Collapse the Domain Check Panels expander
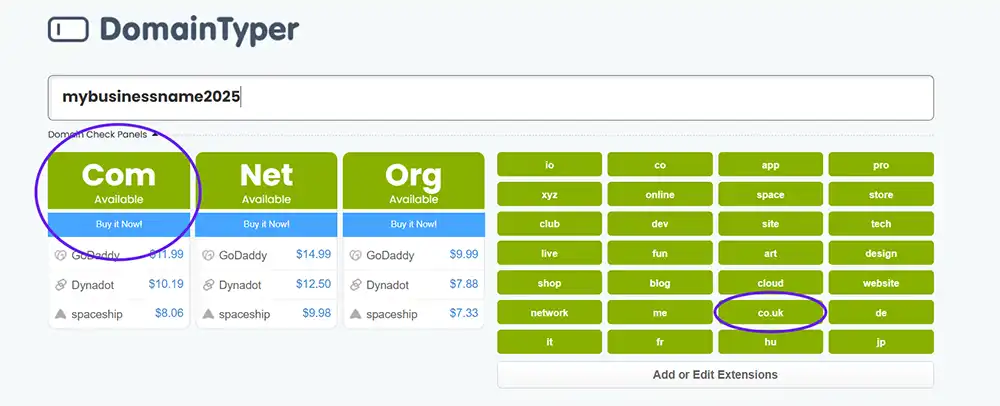1000x406 pixels. (x=154, y=134)
